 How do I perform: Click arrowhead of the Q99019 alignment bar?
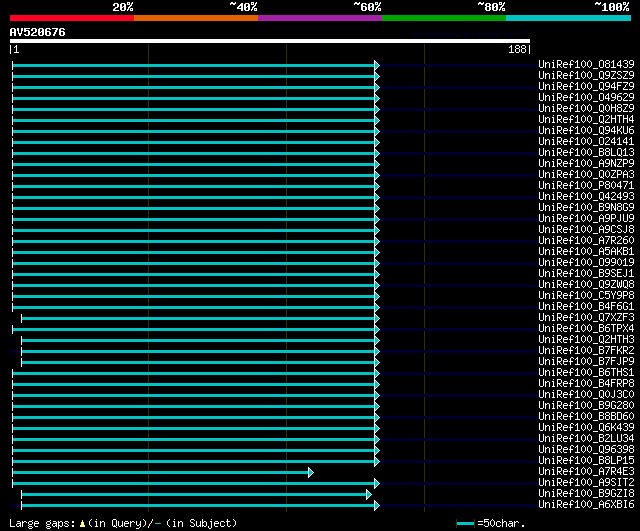(377, 263)
